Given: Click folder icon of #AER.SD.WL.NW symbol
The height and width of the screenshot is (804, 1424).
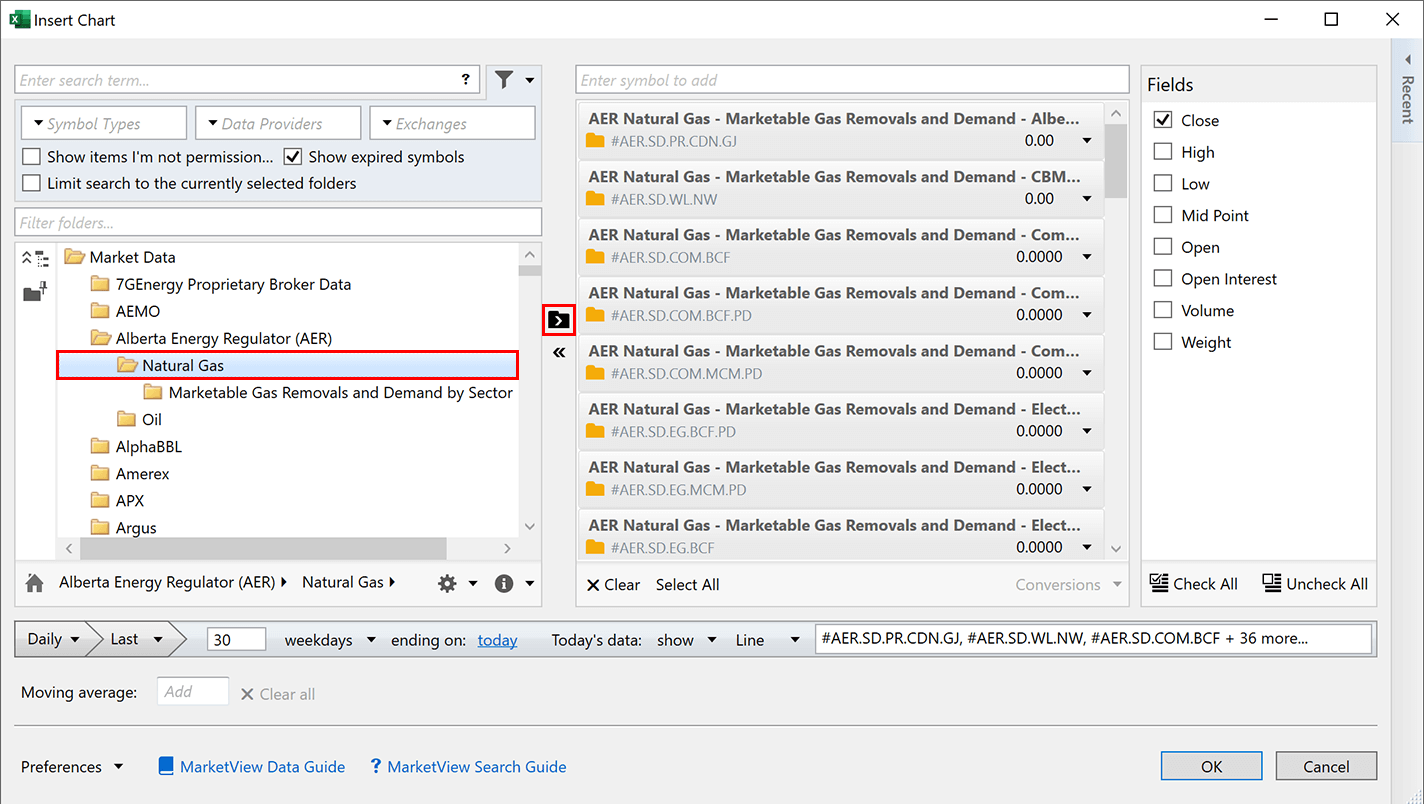Looking at the screenshot, I should [x=595, y=199].
